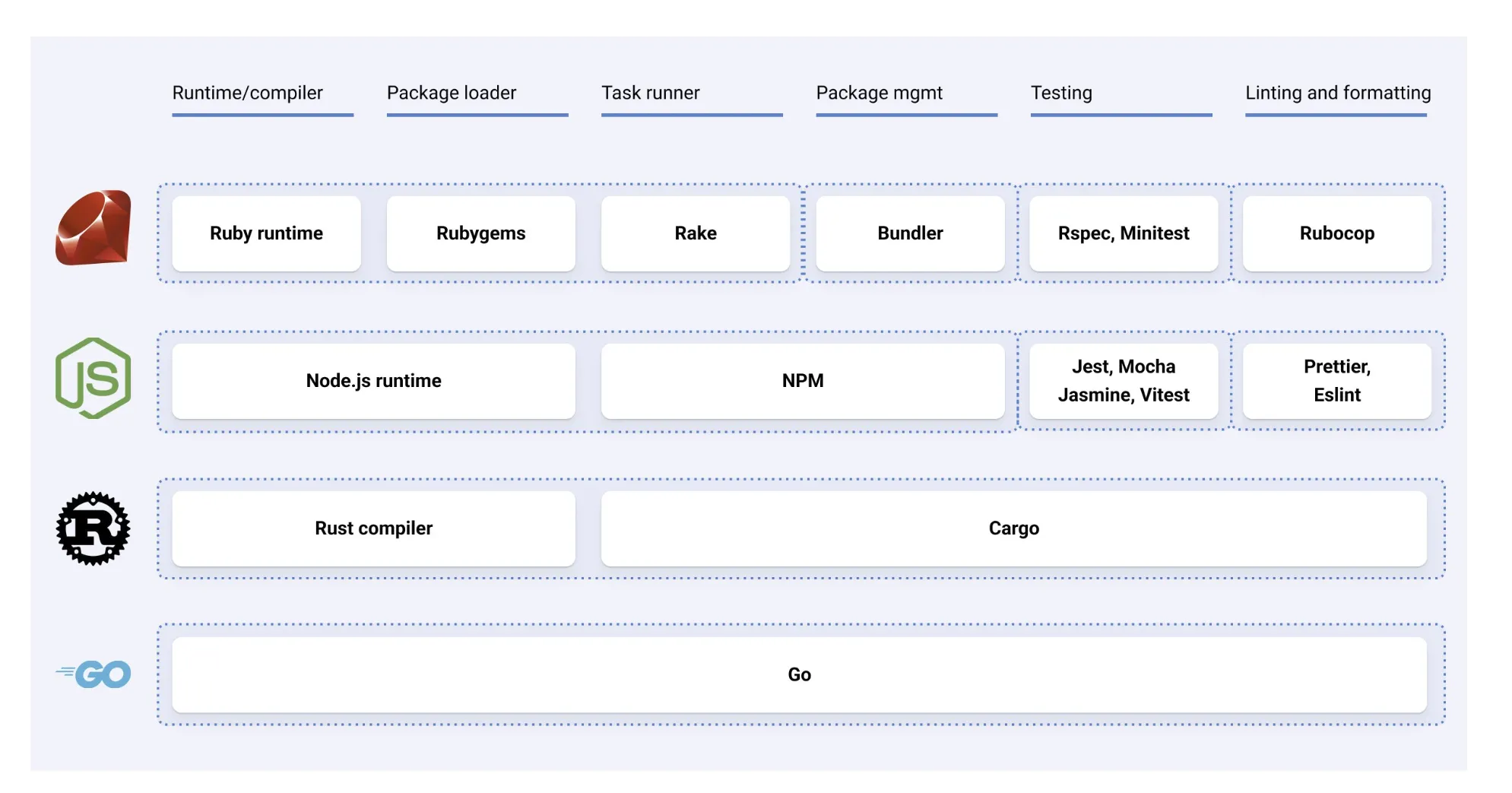1512x793 pixels.
Task: Click the Rspec, Minitest testing box
Action: pos(1124,233)
